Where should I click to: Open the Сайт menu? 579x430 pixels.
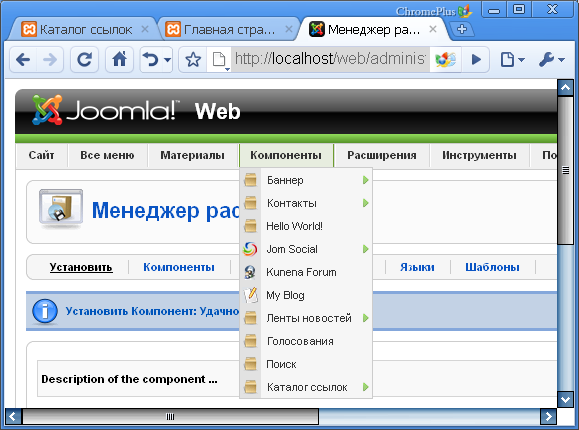pyautogui.click(x=41, y=155)
